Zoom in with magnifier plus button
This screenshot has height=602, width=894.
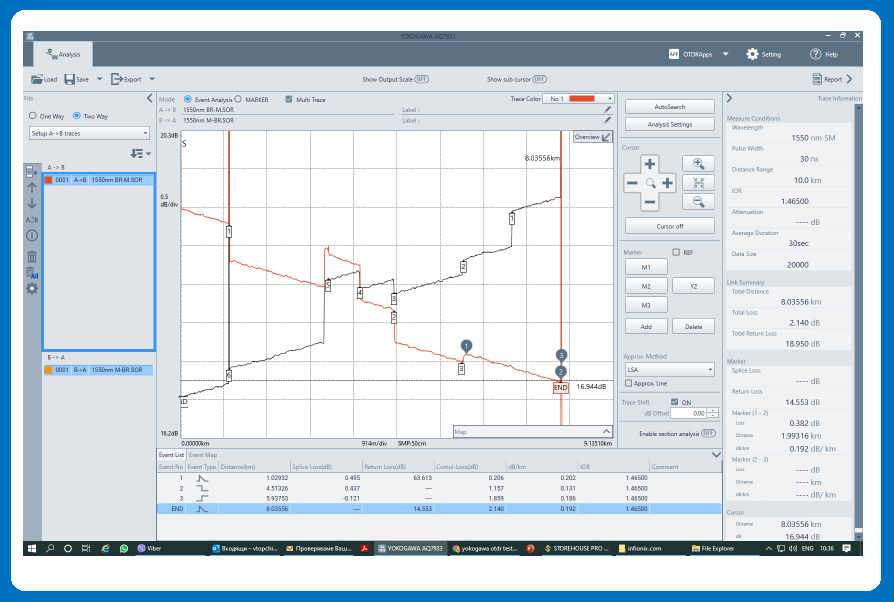[698, 164]
